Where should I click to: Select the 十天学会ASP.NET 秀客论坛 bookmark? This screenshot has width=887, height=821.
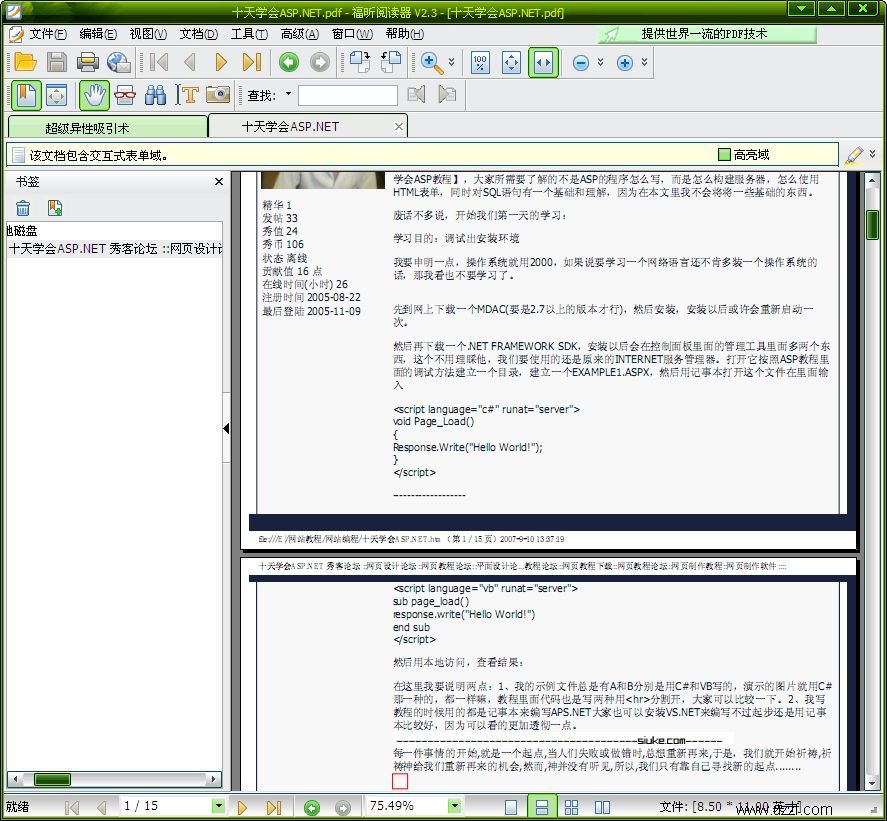[x=115, y=249]
